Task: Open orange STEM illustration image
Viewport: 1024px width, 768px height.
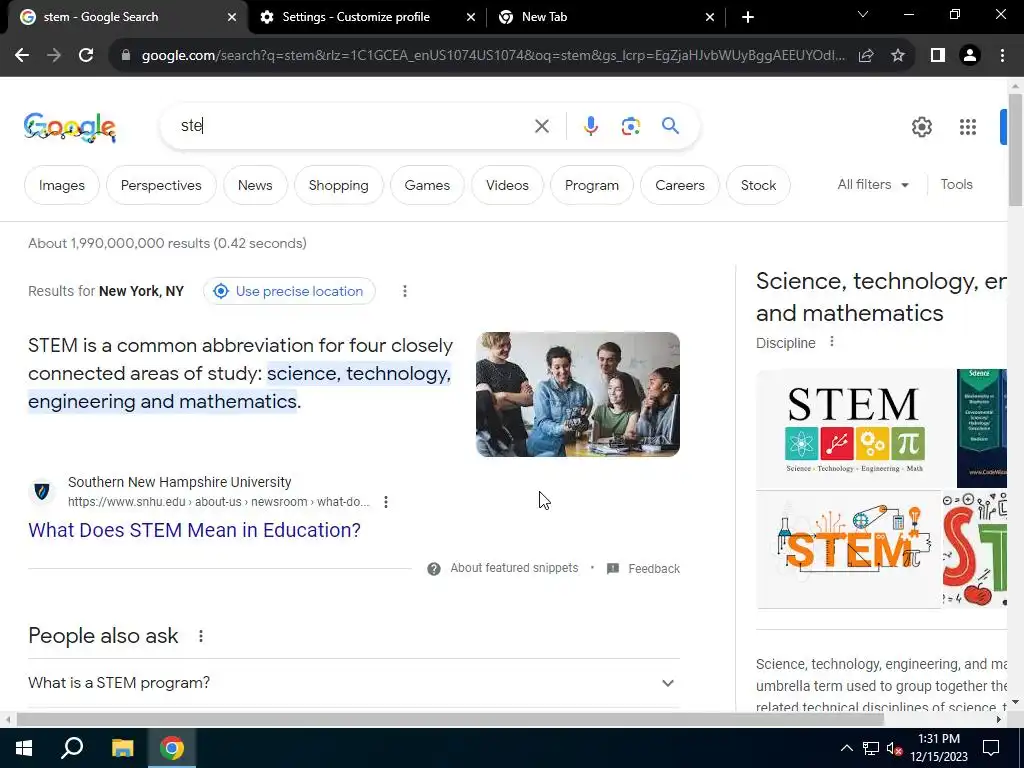Action: (x=848, y=550)
